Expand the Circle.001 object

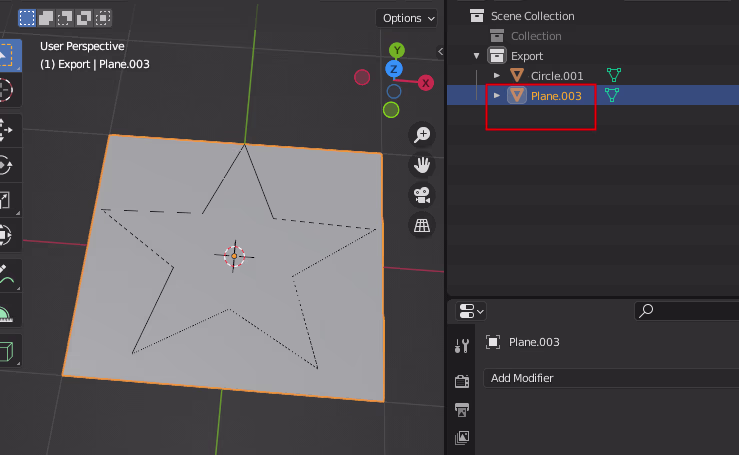coord(497,75)
